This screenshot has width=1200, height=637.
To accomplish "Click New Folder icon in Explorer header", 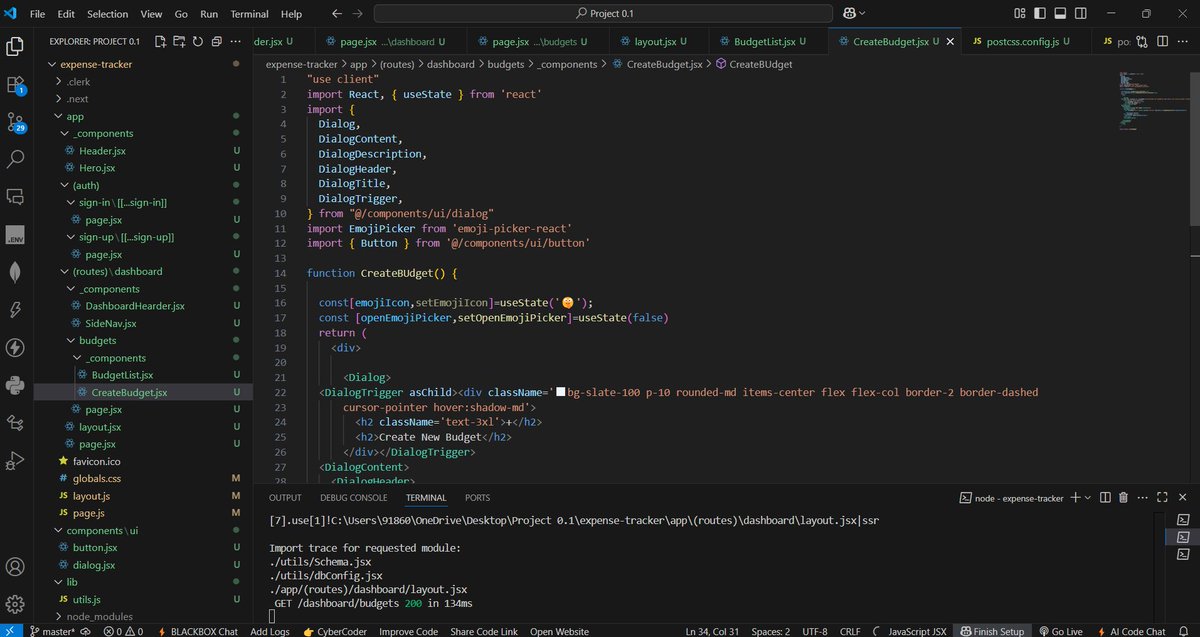I will pyautogui.click(x=179, y=42).
